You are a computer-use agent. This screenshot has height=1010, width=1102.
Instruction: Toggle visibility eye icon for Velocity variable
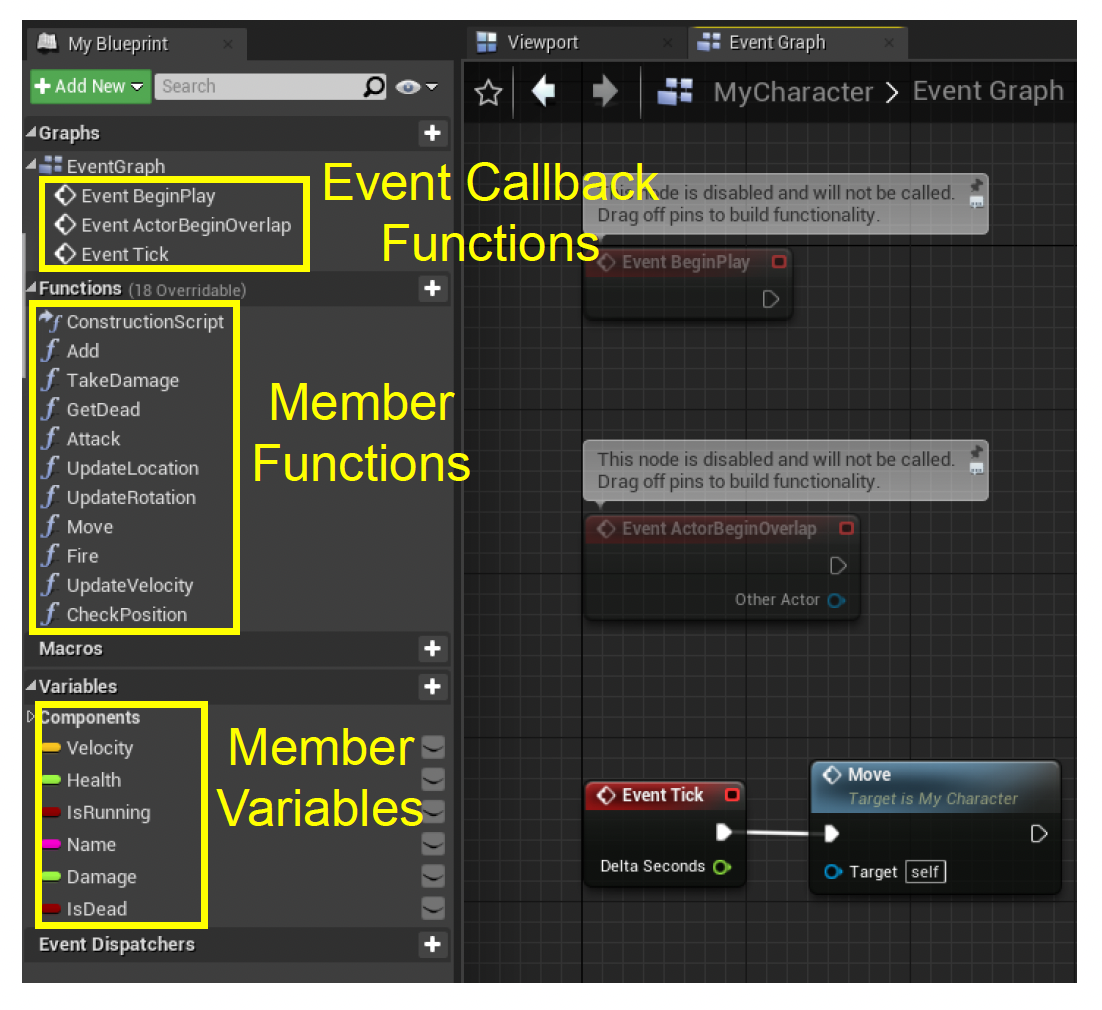coord(432,748)
